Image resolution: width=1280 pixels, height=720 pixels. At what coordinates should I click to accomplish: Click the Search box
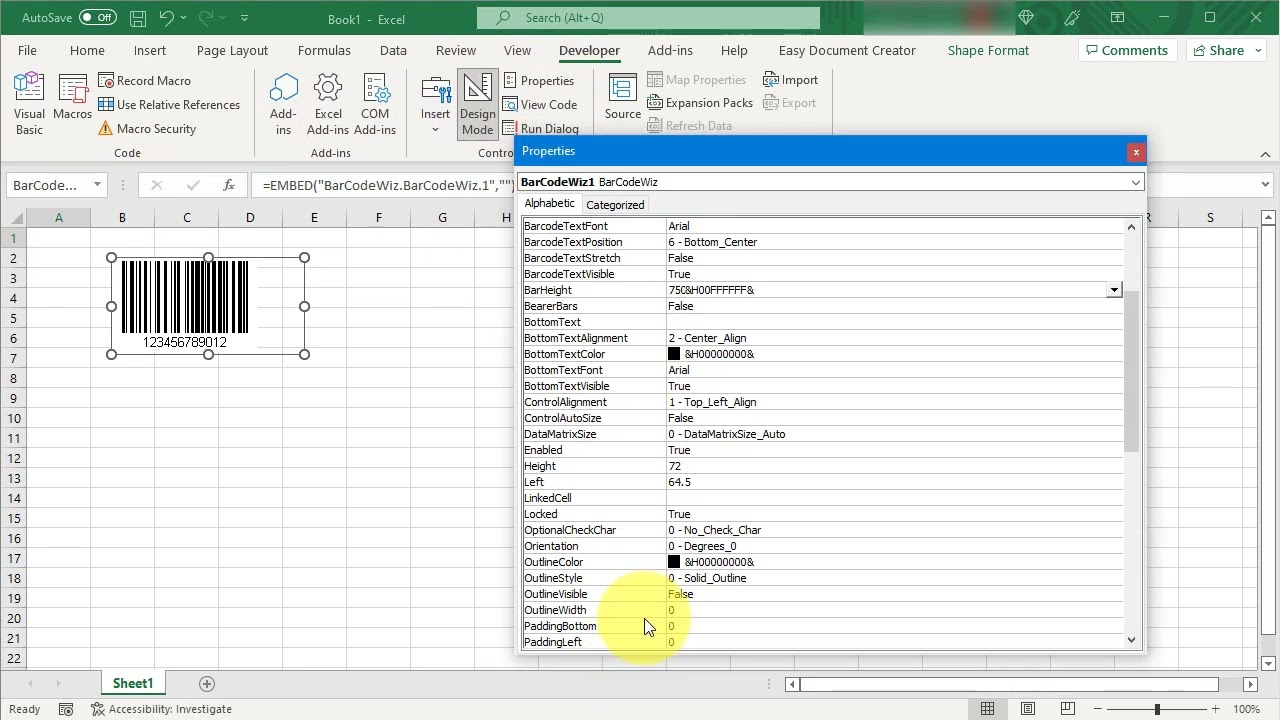coord(648,18)
